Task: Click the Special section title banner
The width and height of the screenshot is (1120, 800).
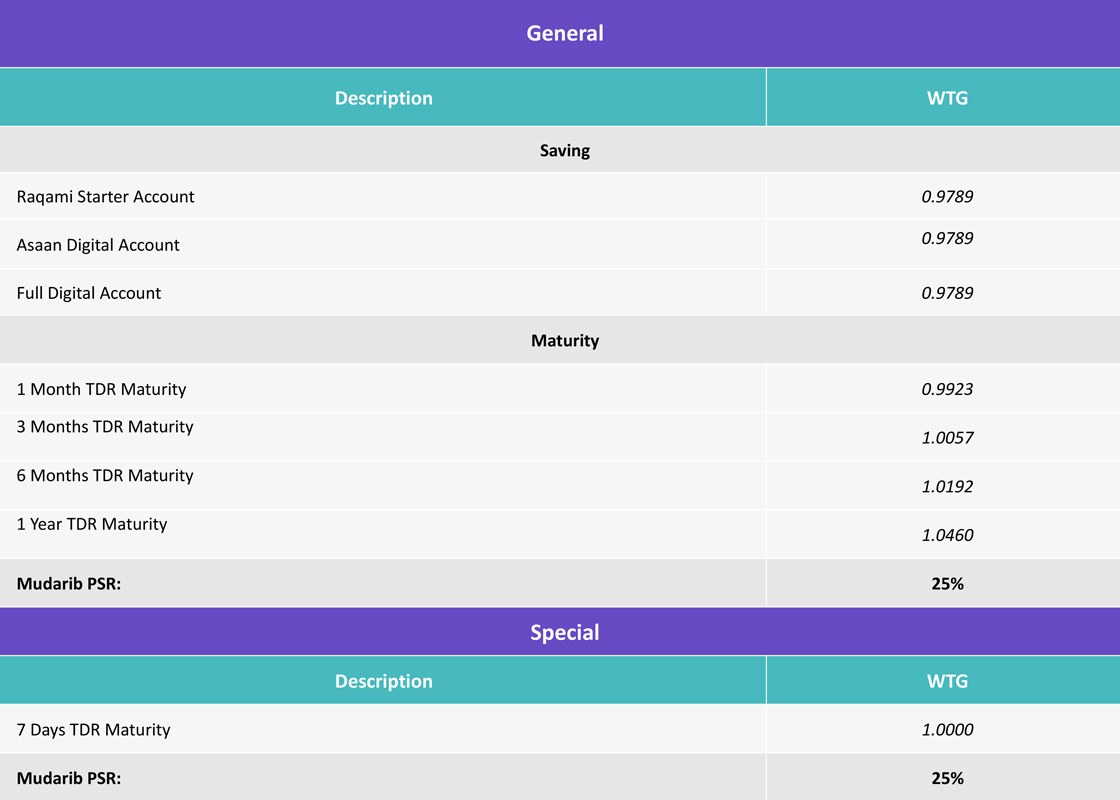Action: [x=564, y=632]
